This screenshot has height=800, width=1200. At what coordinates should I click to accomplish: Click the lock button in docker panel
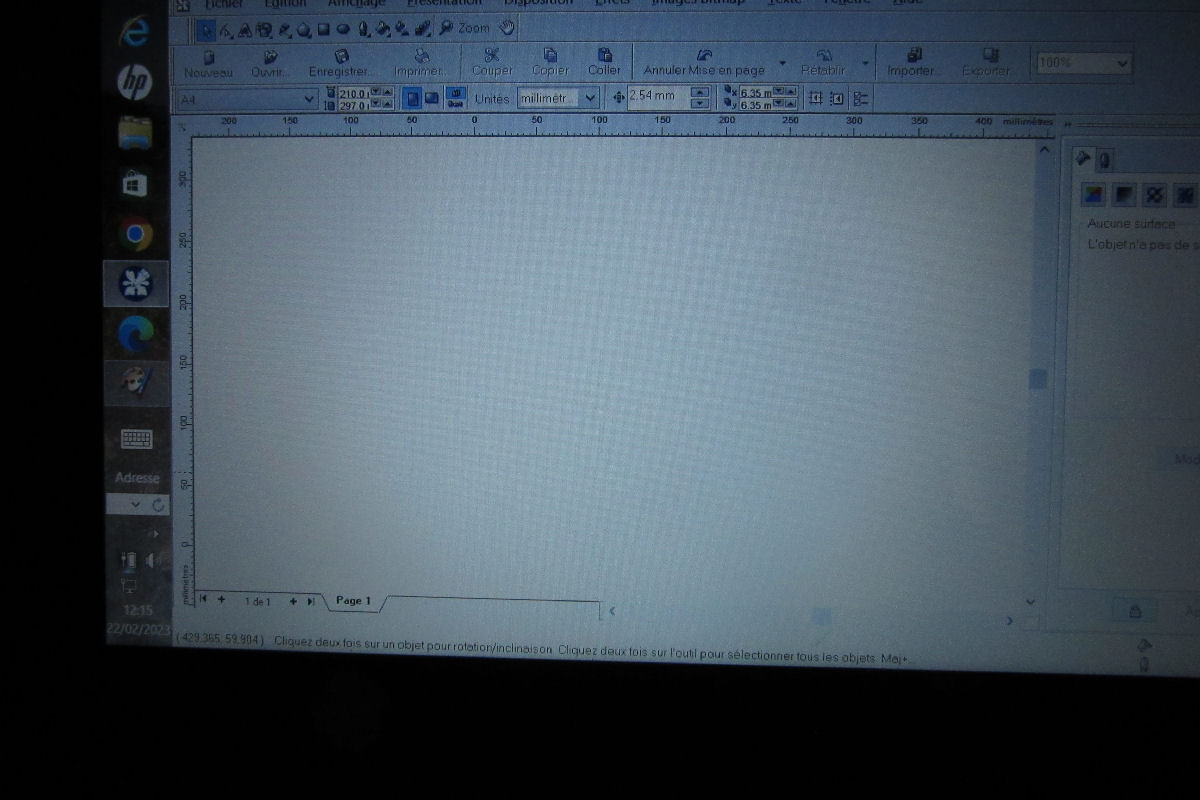1135,611
